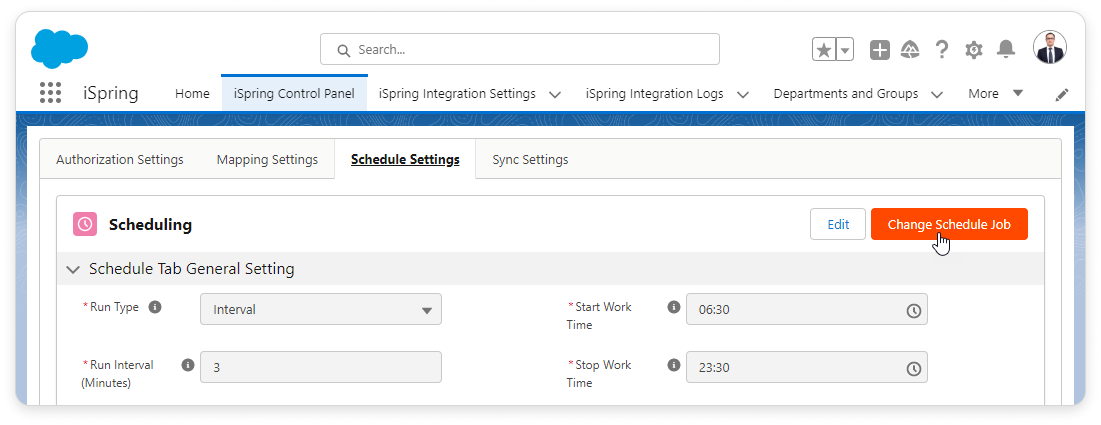Open the Setup gear icon
This screenshot has width=1101, height=425.
[973, 50]
